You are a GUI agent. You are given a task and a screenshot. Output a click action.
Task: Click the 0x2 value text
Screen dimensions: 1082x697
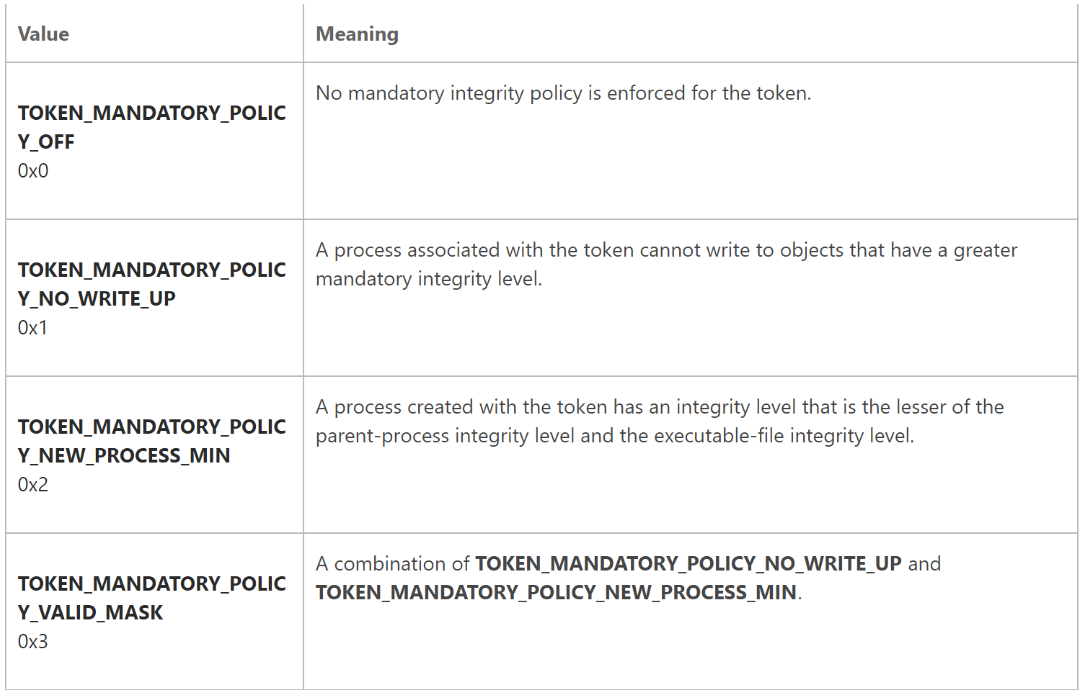(33, 484)
